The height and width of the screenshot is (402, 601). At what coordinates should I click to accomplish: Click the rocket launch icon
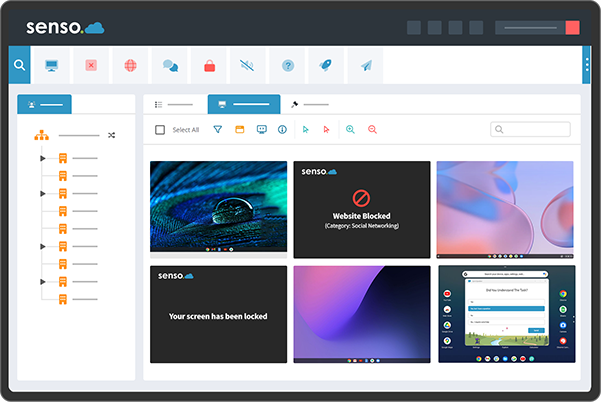(327, 66)
